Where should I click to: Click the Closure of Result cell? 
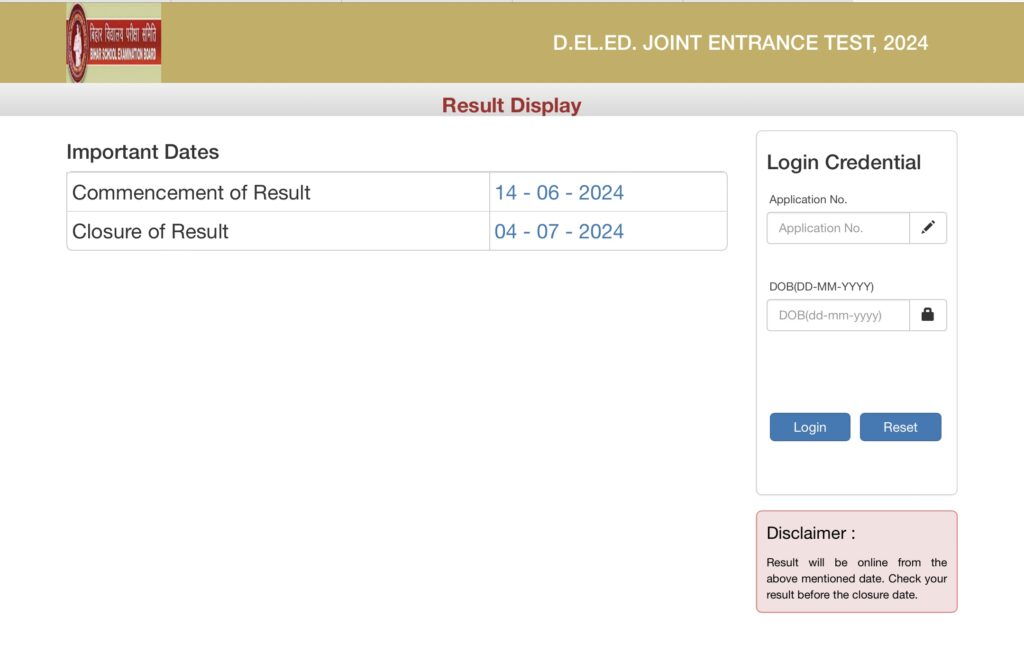[x=278, y=231]
